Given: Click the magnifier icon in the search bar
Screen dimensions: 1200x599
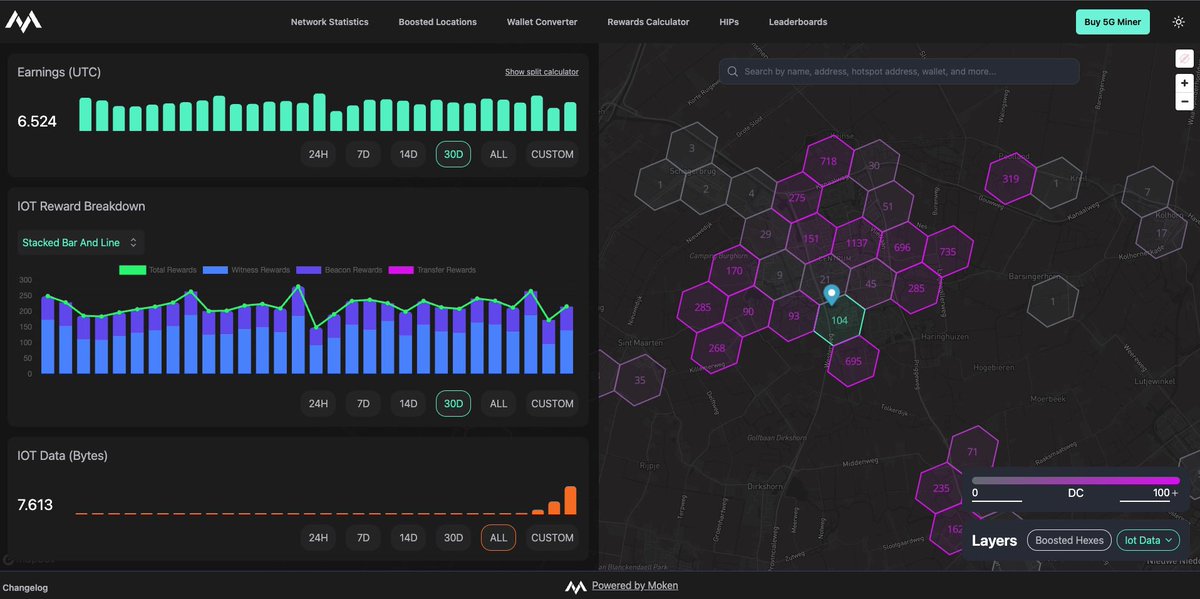Looking at the screenshot, I should [733, 72].
